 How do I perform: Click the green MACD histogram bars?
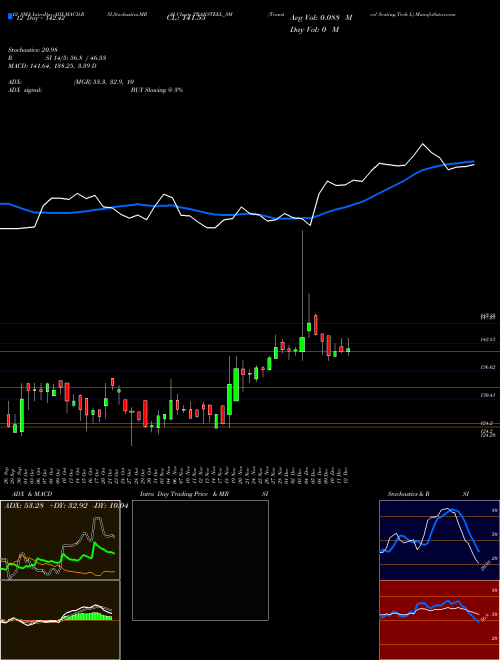click(x=88, y=616)
